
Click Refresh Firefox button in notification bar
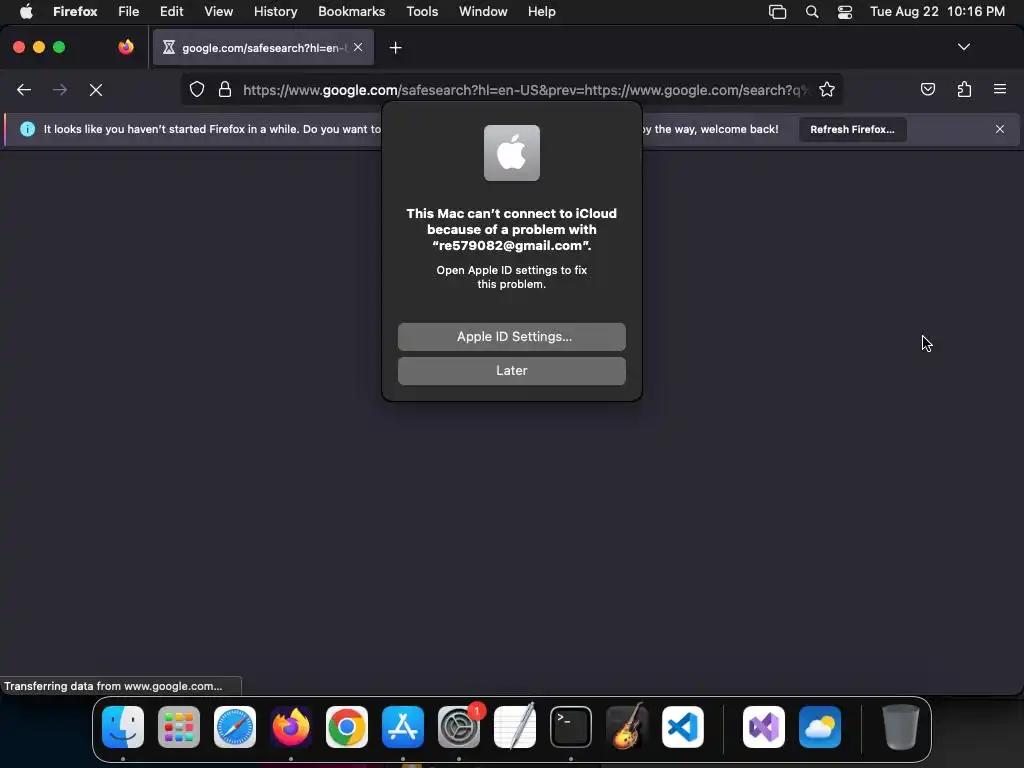pos(852,129)
